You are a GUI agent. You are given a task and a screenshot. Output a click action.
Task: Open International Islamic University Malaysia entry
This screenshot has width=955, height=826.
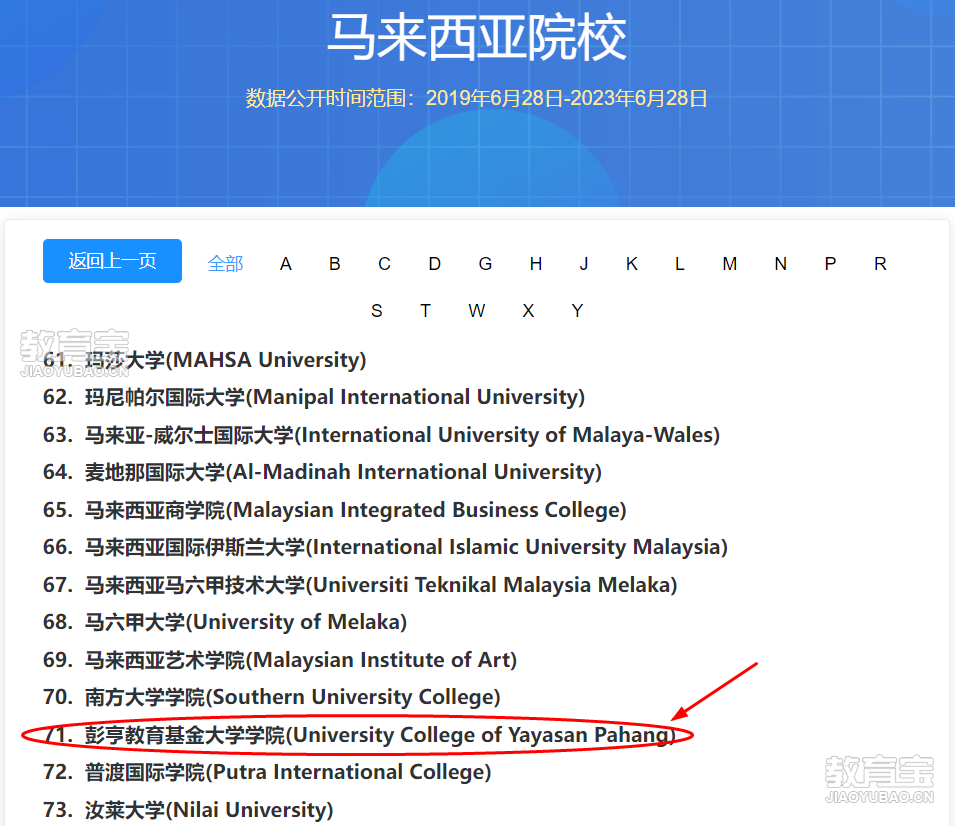pos(386,547)
